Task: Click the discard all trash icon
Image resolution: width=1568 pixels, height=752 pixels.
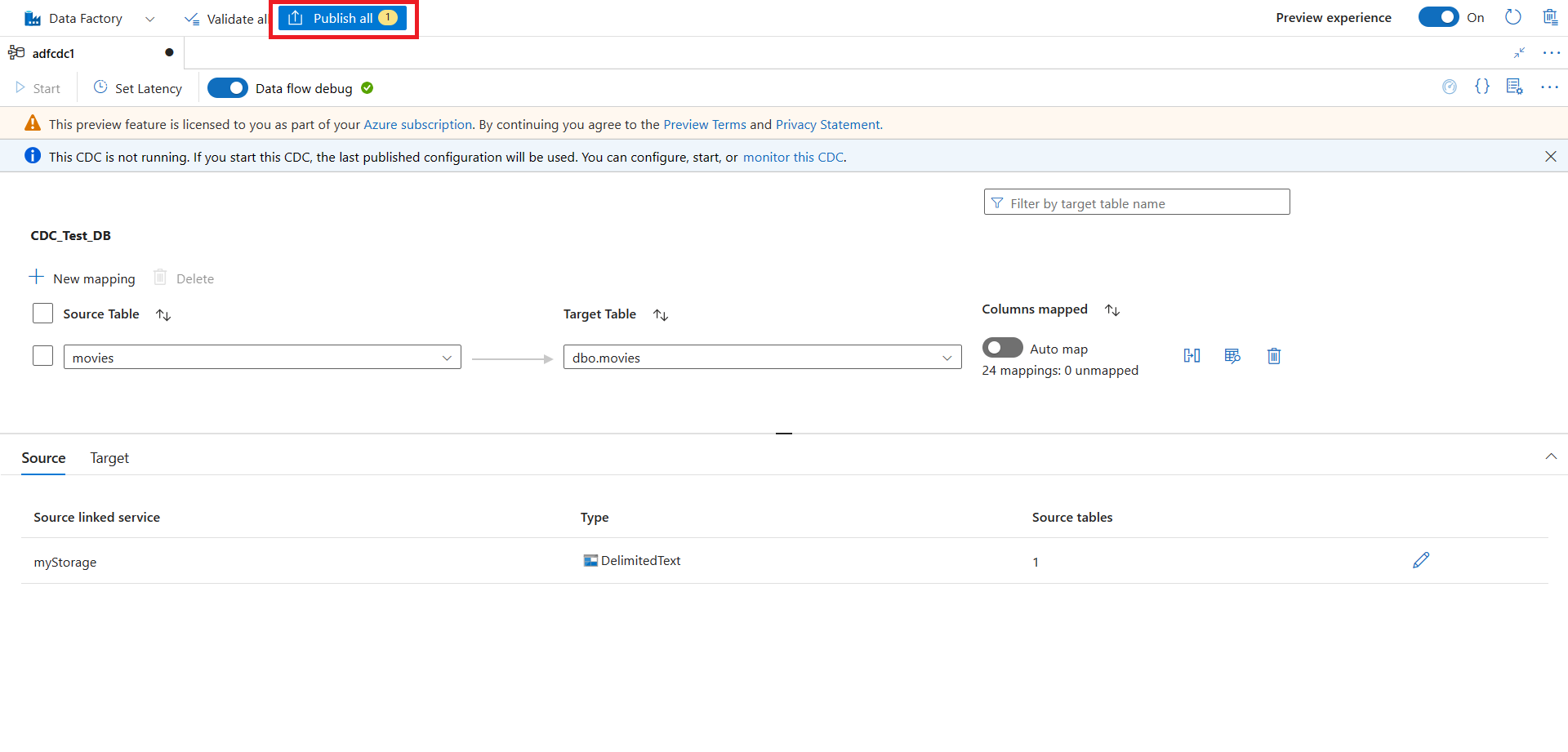Action: pos(1550,17)
